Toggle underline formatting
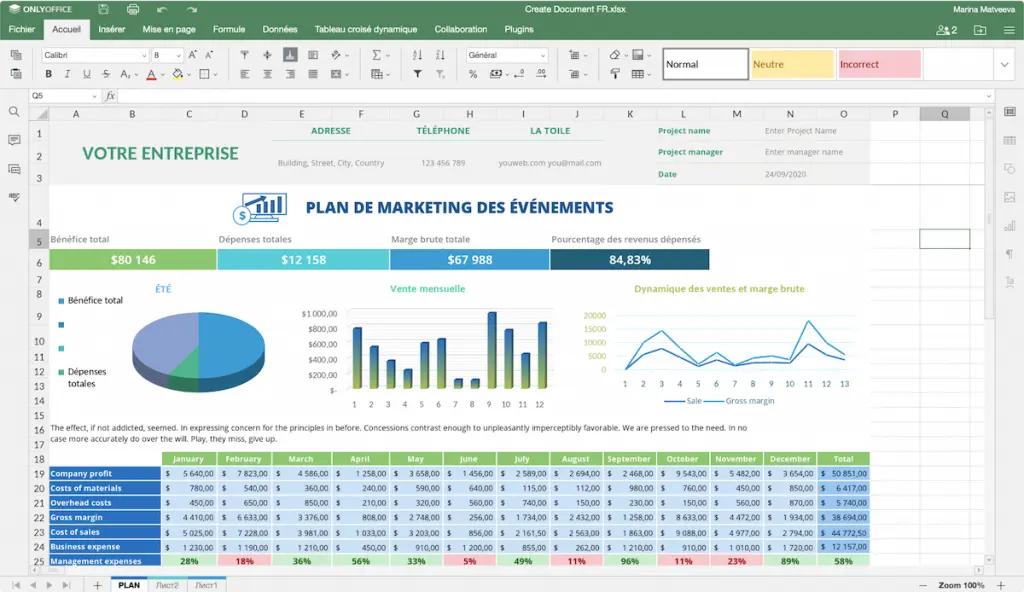Image resolution: width=1024 pixels, height=592 pixels. point(88,74)
